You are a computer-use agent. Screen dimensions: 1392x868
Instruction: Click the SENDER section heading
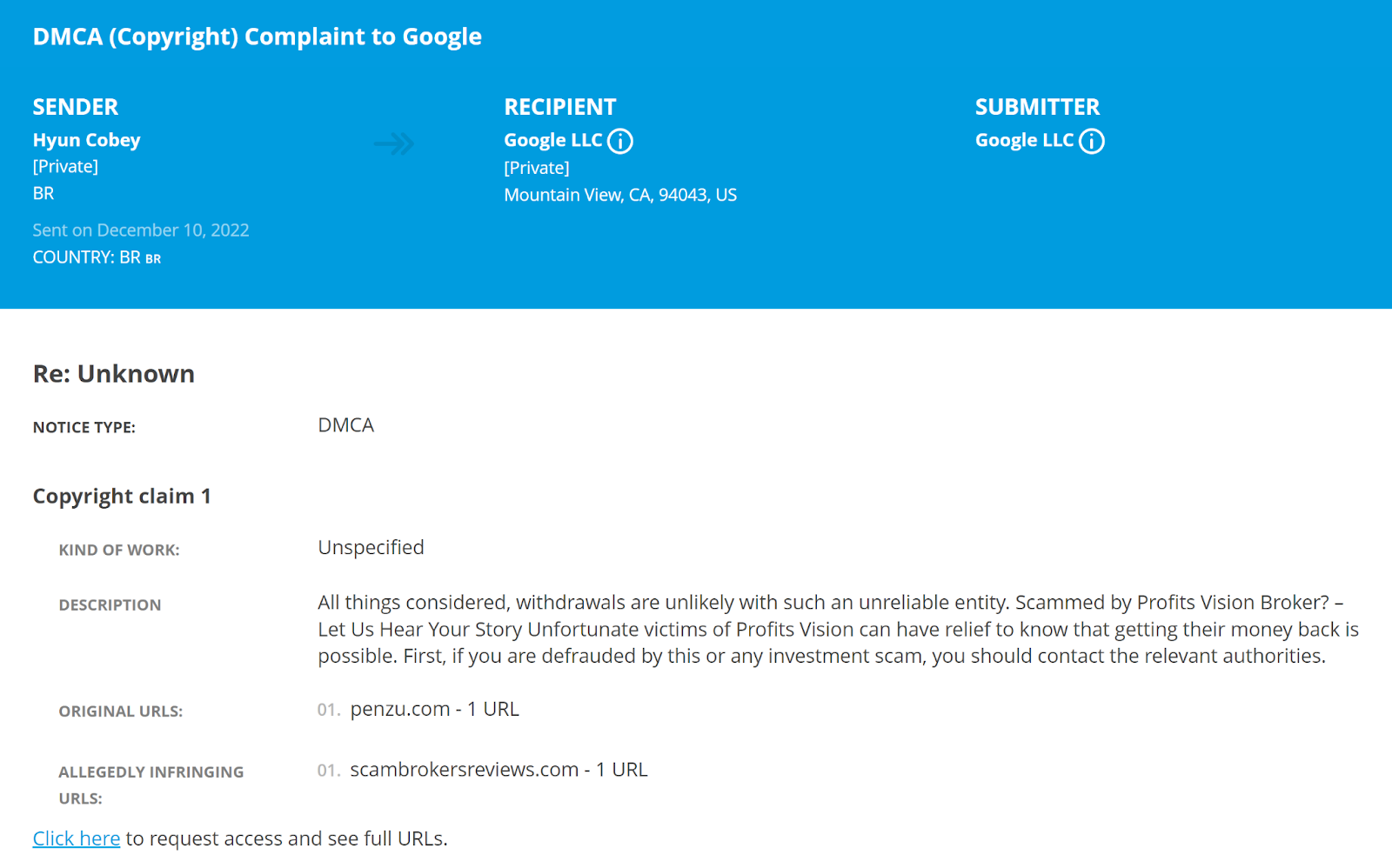[x=76, y=107]
